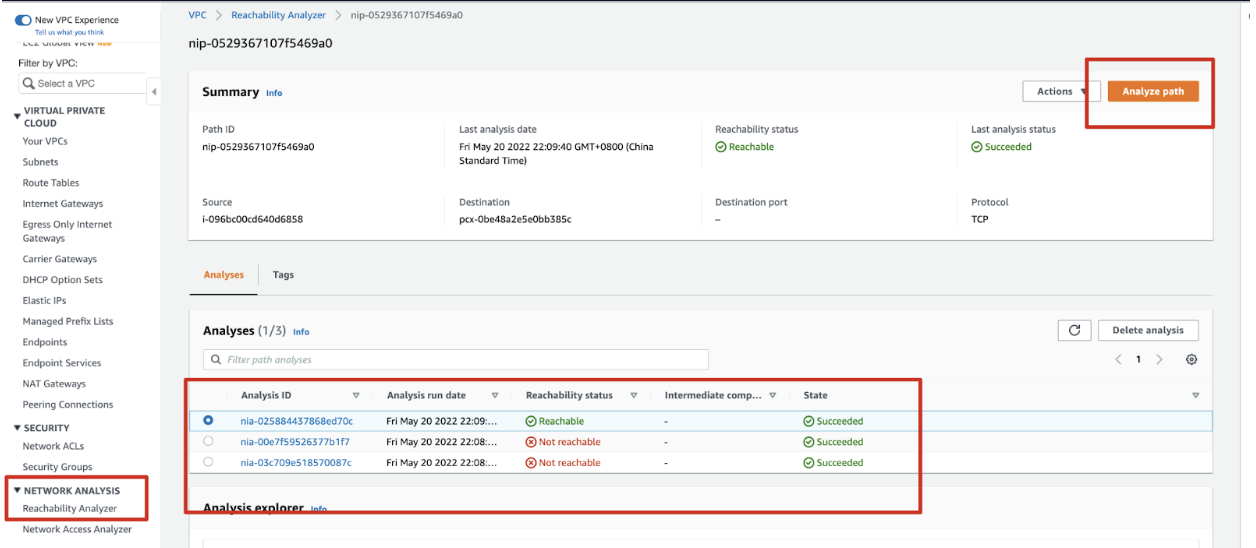Click the Succeeded last analysis status
This screenshot has width=1256, height=548.
1001,147
